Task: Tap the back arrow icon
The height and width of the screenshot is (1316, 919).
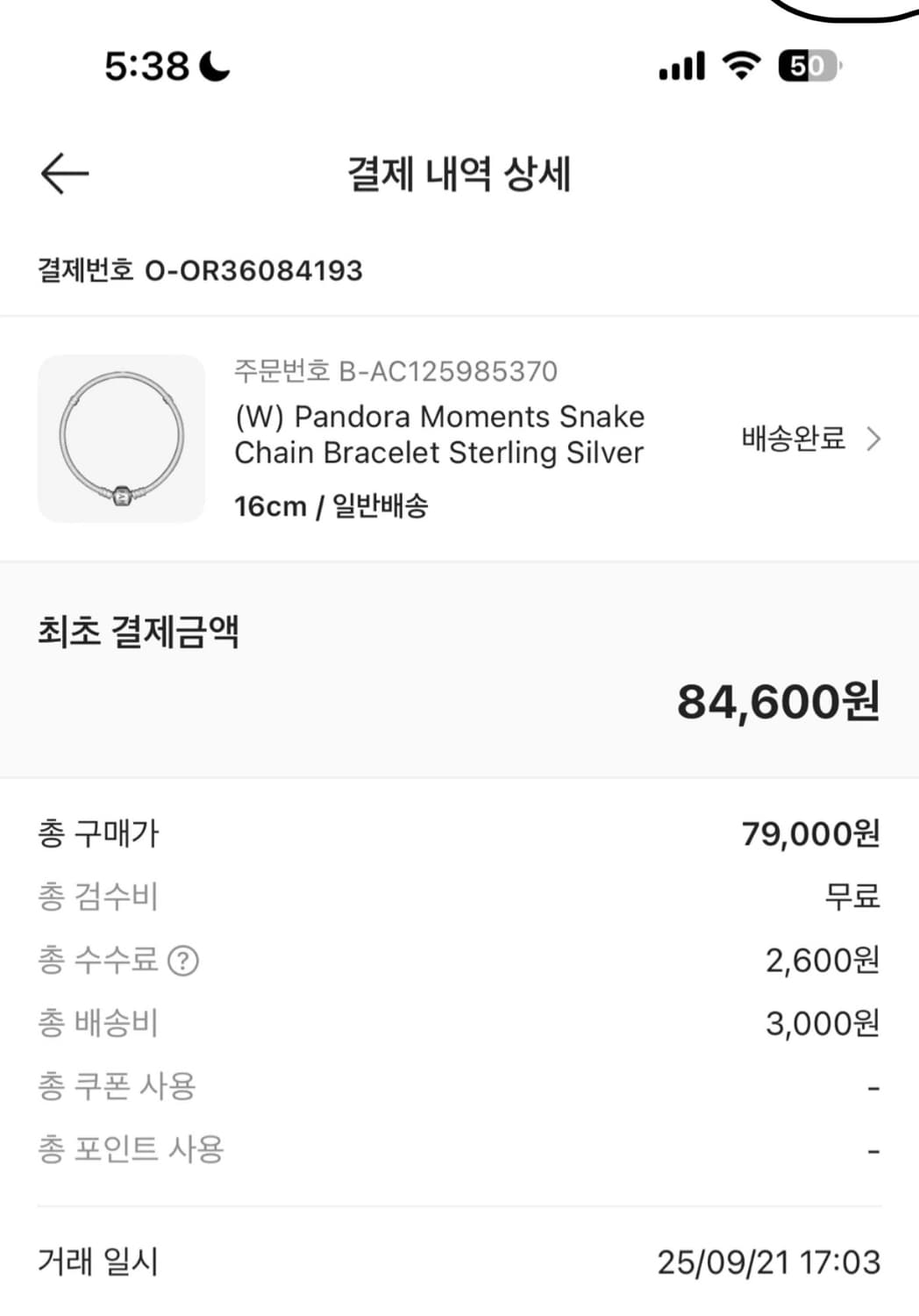Action: point(65,173)
